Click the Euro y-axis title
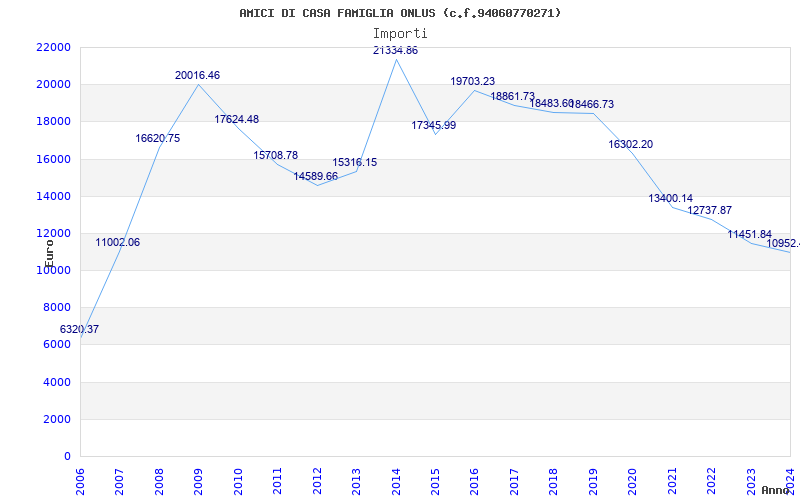 click(x=49, y=253)
